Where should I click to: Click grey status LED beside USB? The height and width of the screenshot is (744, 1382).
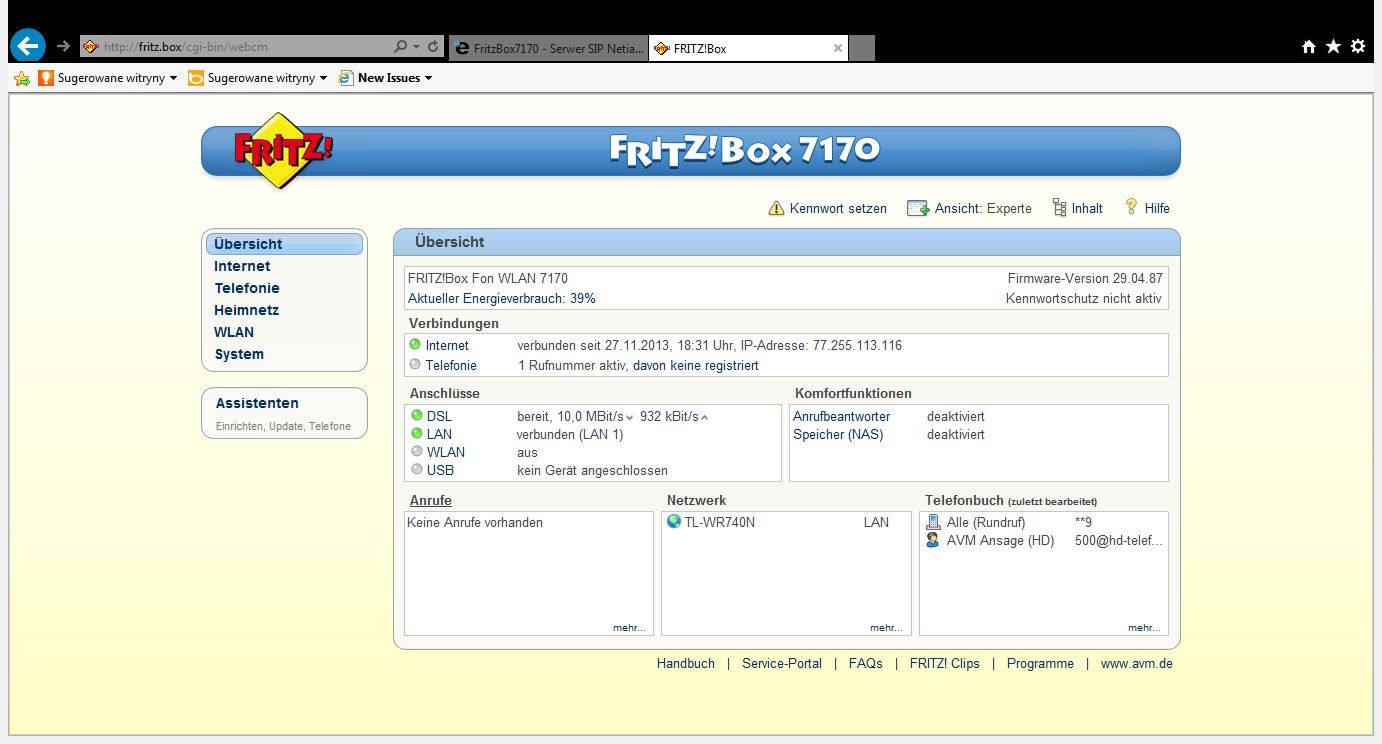pyautogui.click(x=417, y=469)
